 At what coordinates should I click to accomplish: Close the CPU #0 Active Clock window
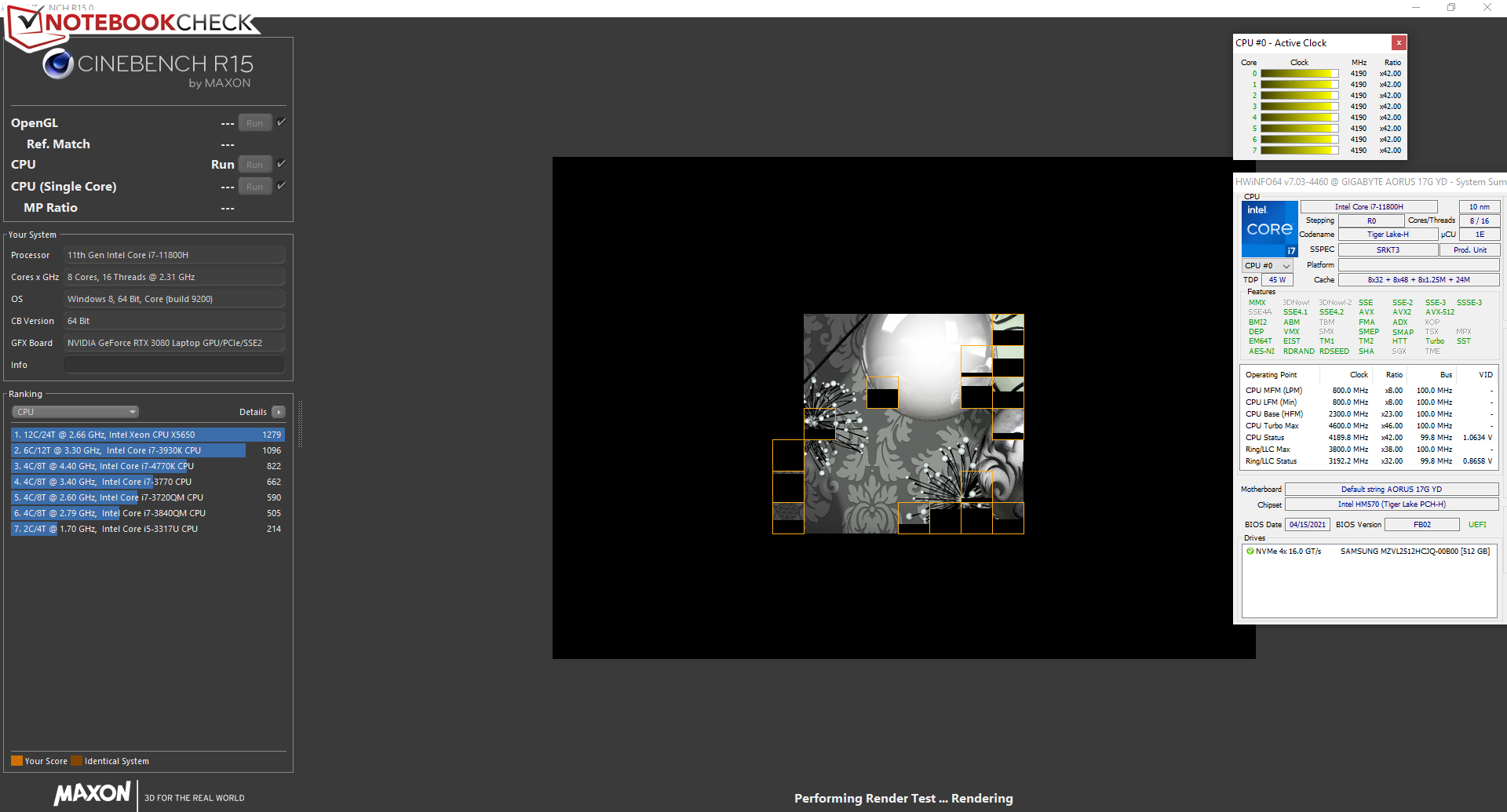coord(1399,43)
